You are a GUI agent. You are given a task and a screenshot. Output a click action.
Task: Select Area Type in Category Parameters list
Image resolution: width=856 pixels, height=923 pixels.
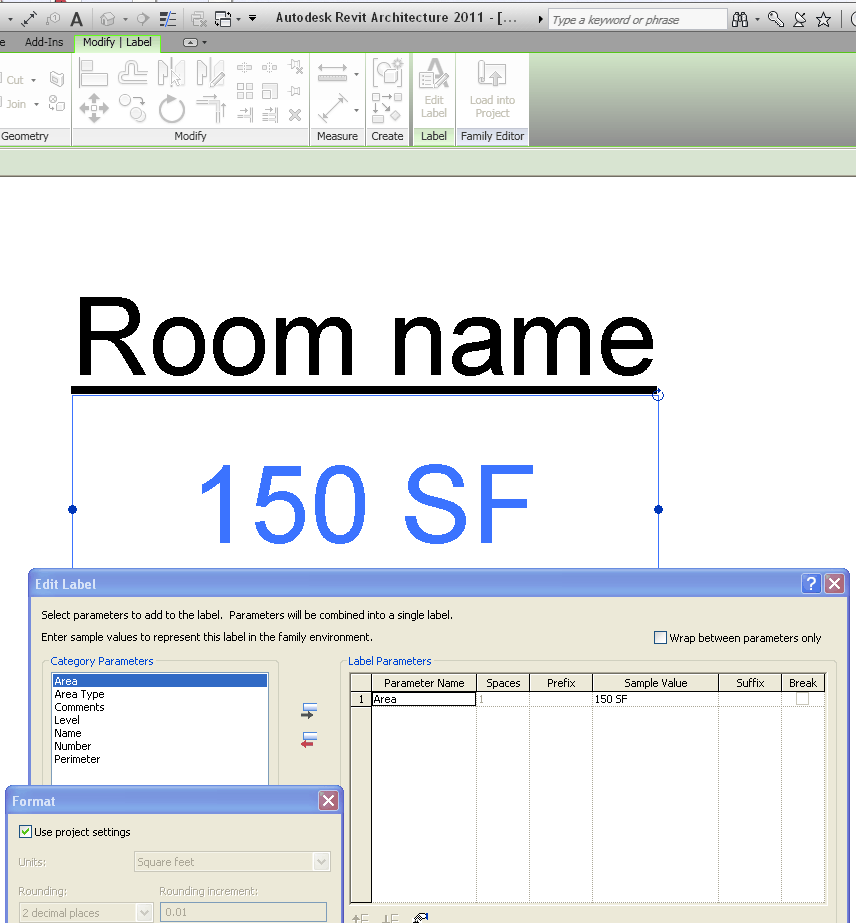160,694
